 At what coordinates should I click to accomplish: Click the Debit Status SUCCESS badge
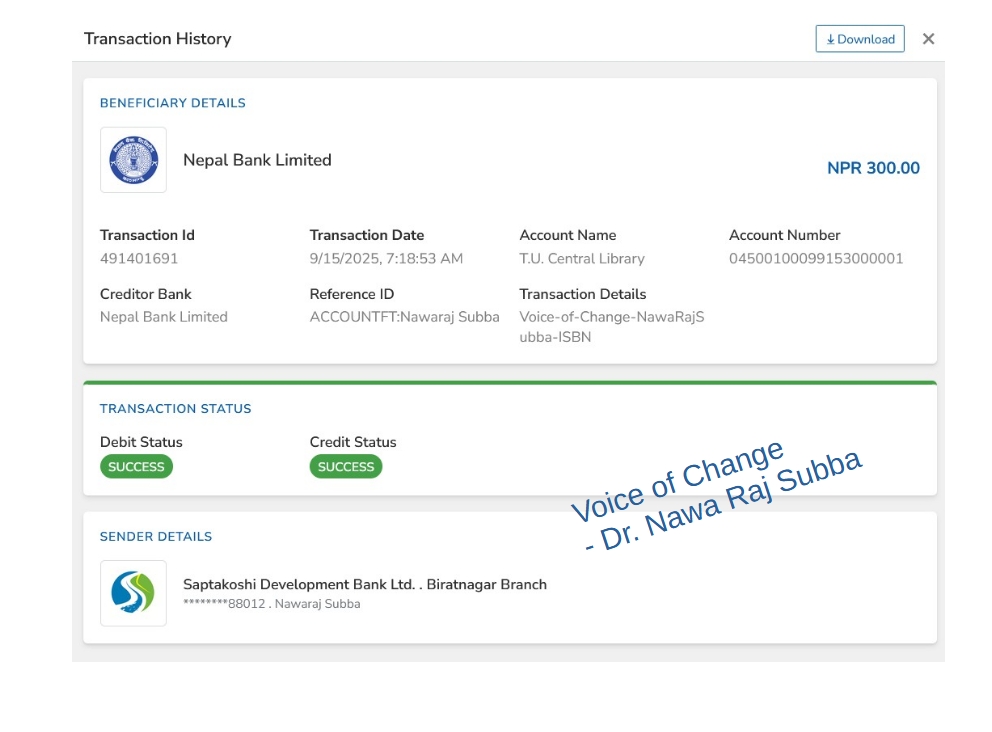click(x=136, y=467)
